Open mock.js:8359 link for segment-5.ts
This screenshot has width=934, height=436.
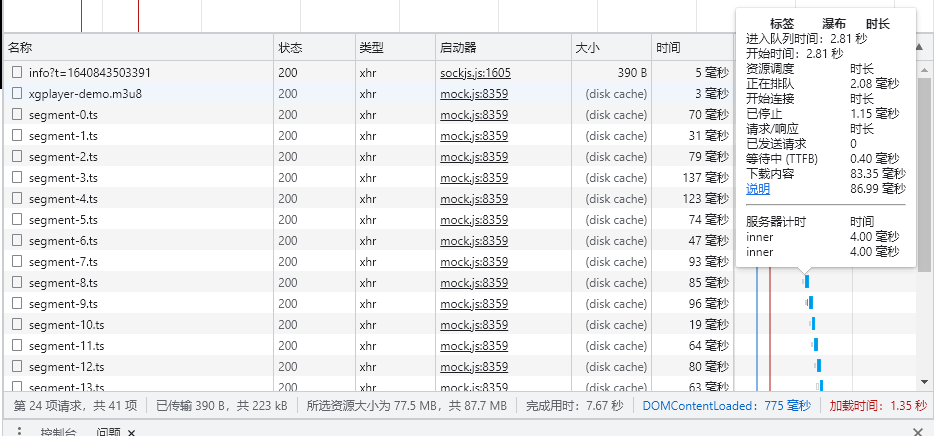[474, 220]
